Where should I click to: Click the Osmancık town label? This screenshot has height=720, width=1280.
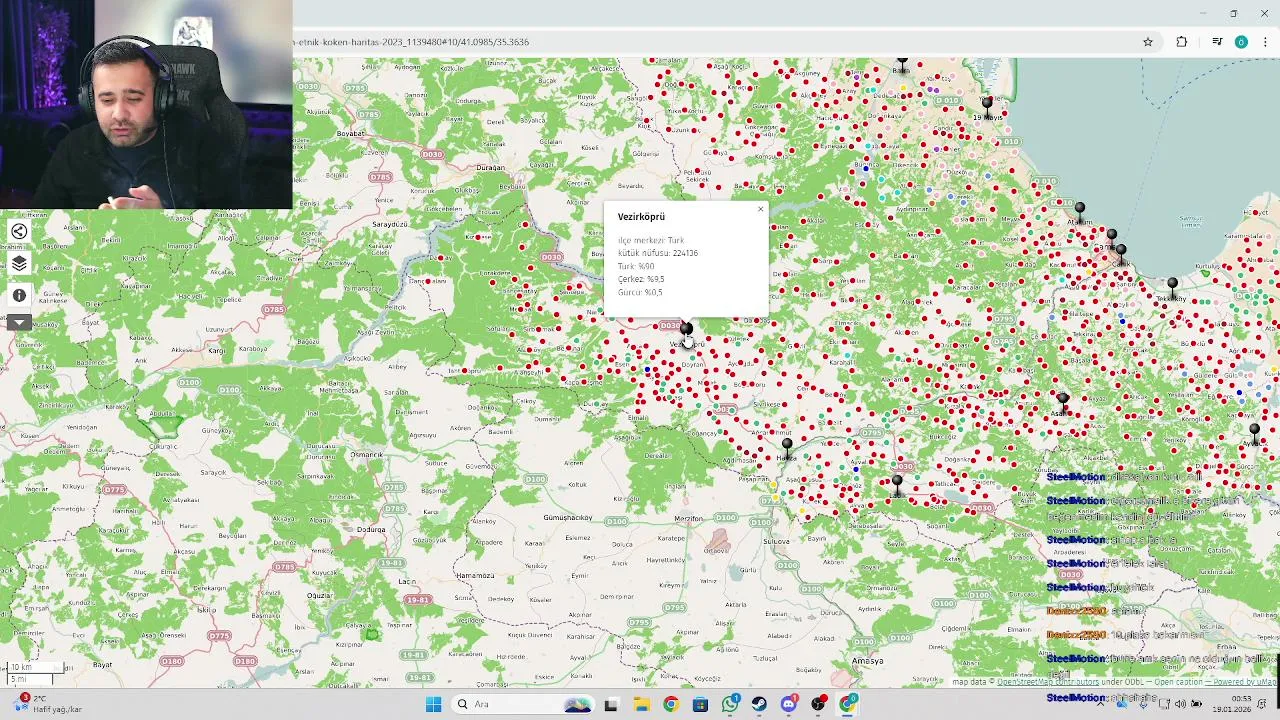367,455
